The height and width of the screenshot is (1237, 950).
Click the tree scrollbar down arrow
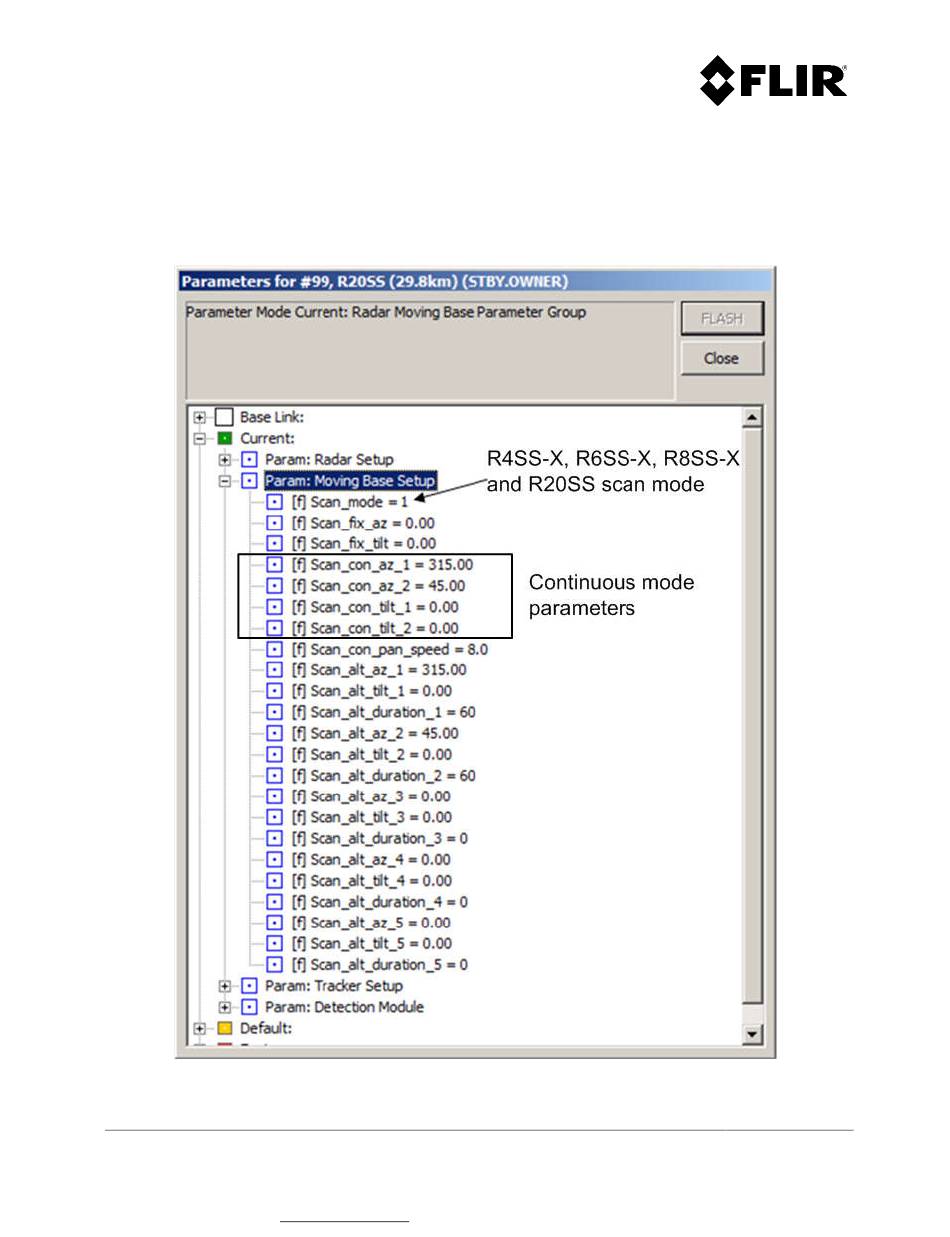point(753,1035)
